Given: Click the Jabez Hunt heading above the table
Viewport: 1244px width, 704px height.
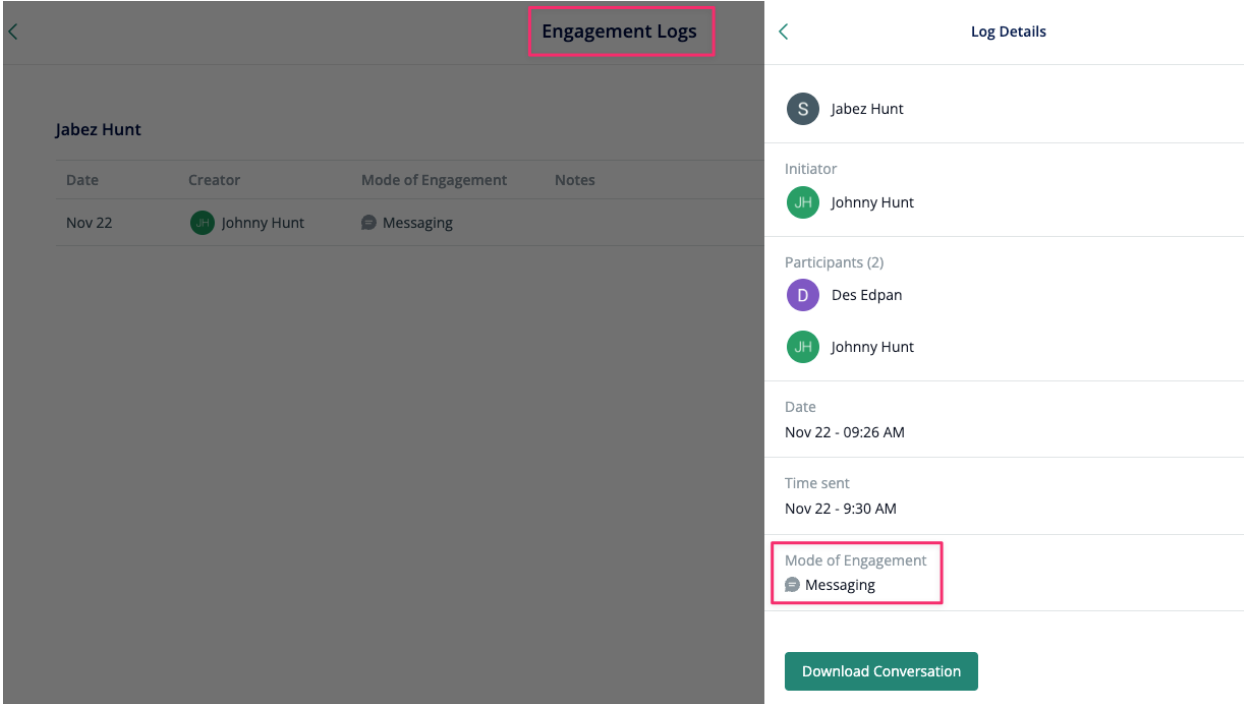Looking at the screenshot, I should tap(98, 130).
